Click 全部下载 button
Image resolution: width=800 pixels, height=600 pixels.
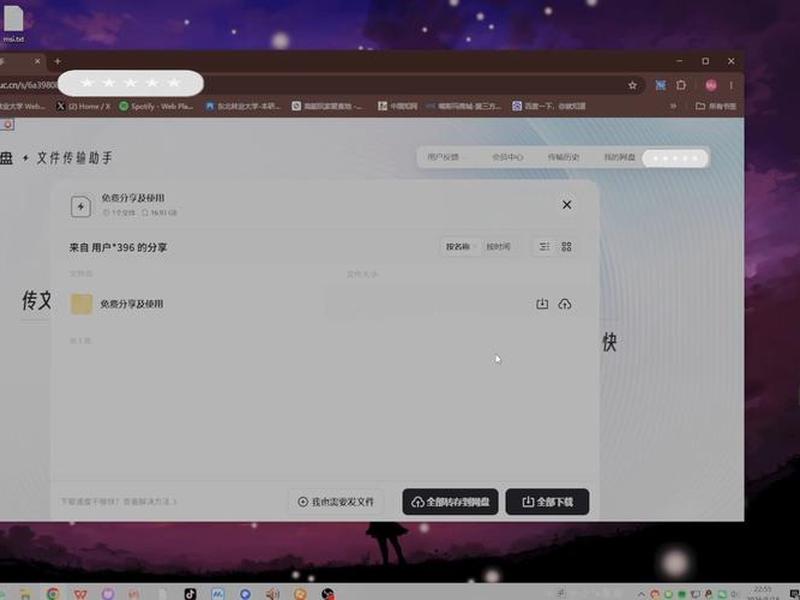click(x=547, y=502)
